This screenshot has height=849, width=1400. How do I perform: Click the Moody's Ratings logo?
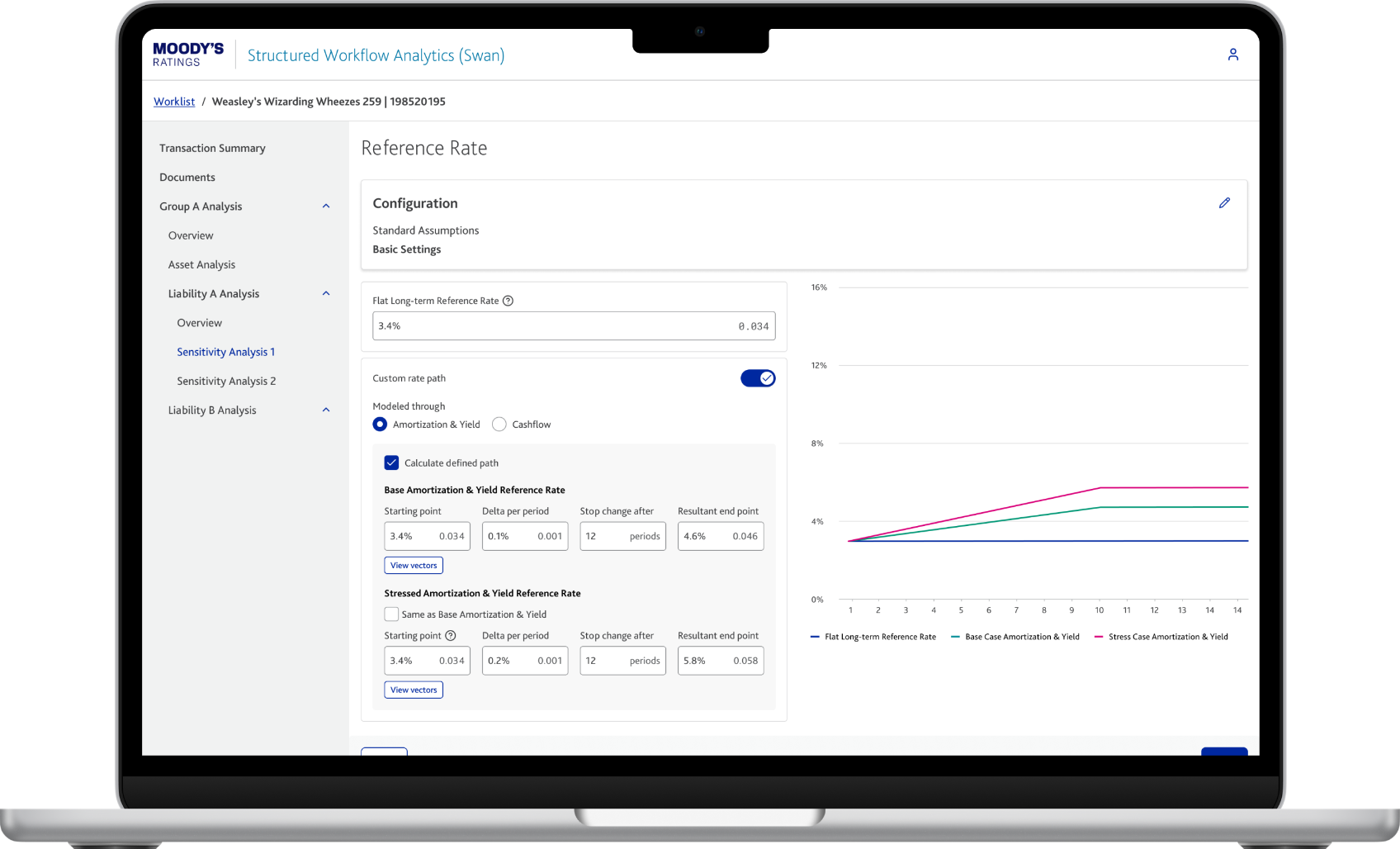click(x=188, y=55)
